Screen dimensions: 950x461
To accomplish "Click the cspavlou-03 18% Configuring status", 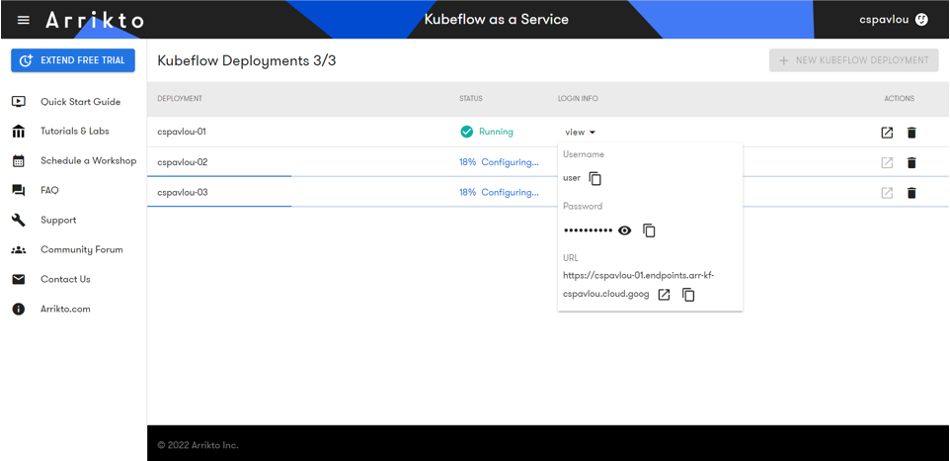I will click(x=499, y=193).
